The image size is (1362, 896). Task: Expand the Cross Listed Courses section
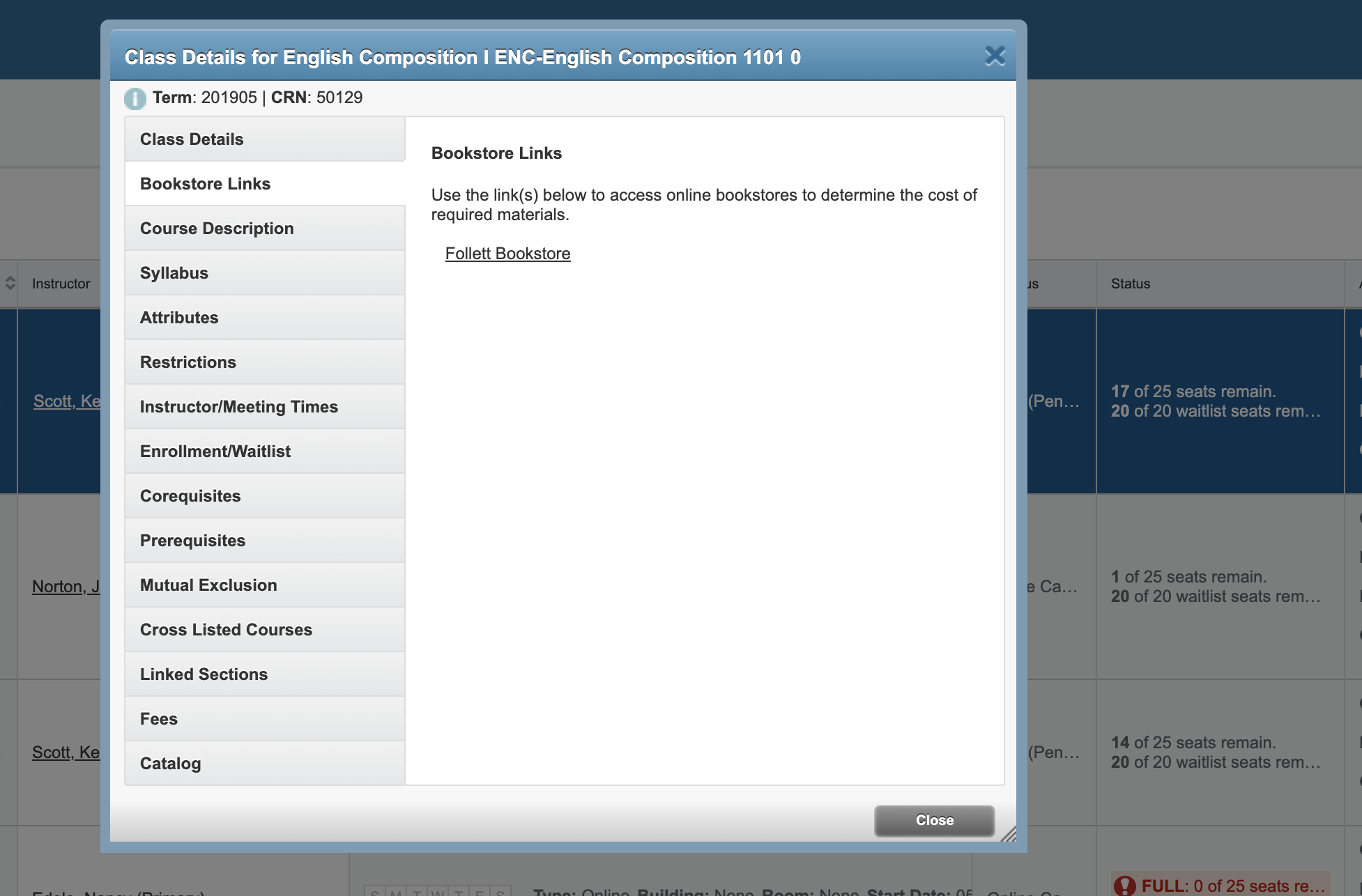(x=226, y=629)
